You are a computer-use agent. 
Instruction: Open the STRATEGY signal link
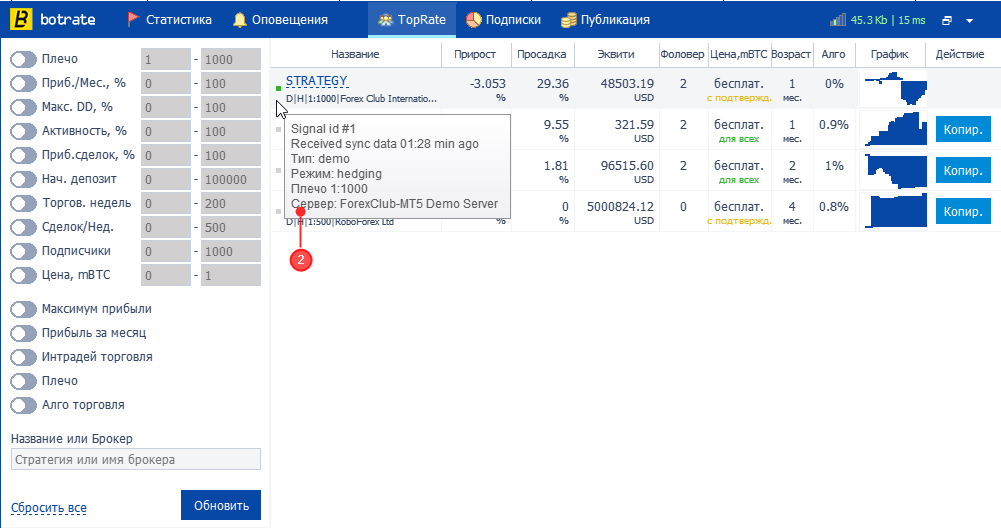pos(317,81)
